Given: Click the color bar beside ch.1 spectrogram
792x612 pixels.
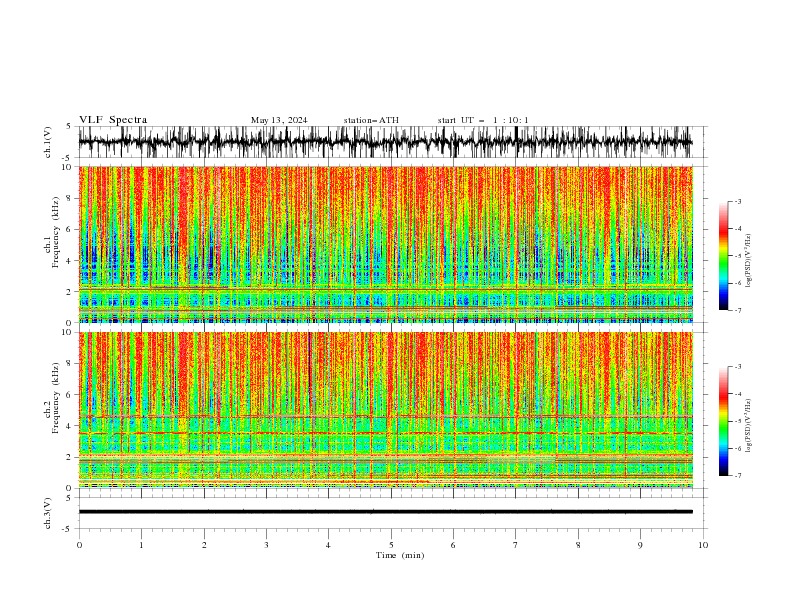Looking at the screenshot, I should 723,255.
